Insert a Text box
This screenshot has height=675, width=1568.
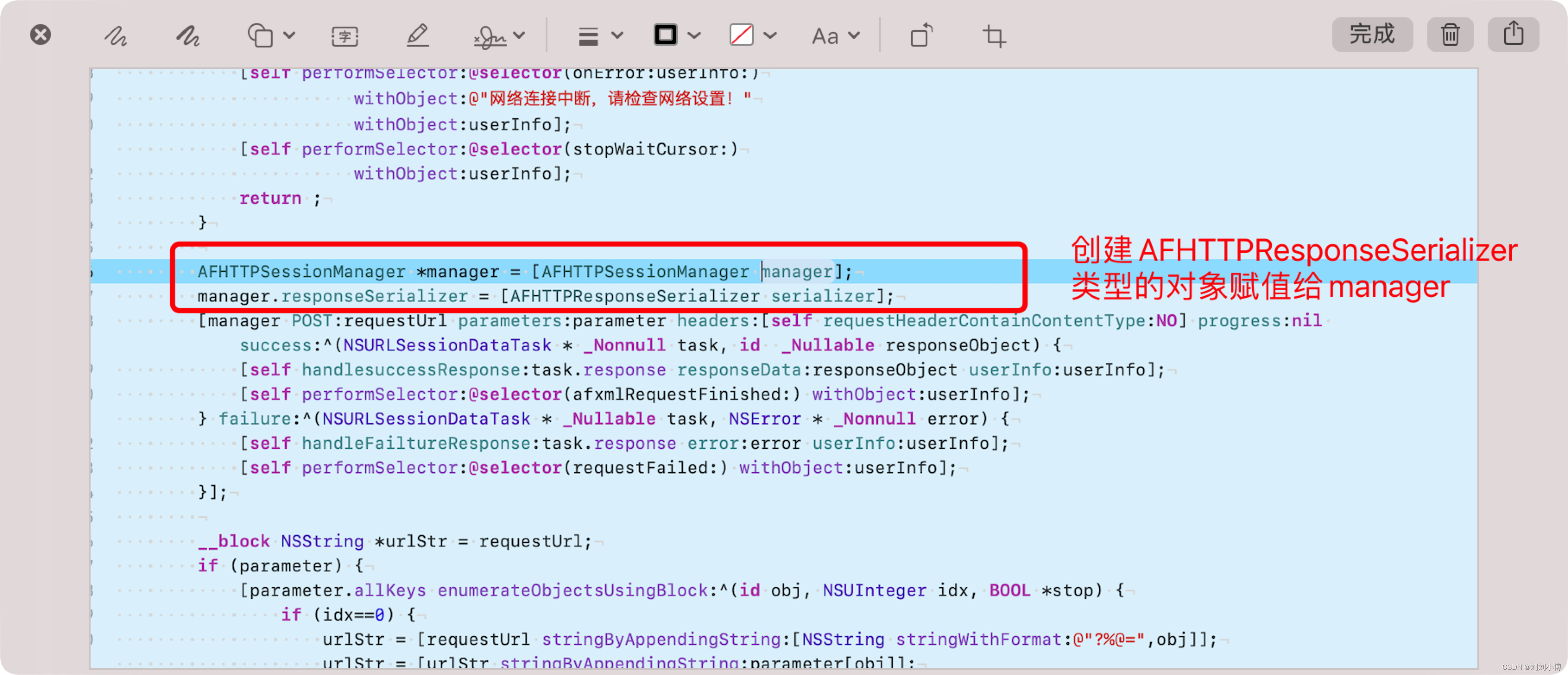pyautogui.click(x=345, y=36)
